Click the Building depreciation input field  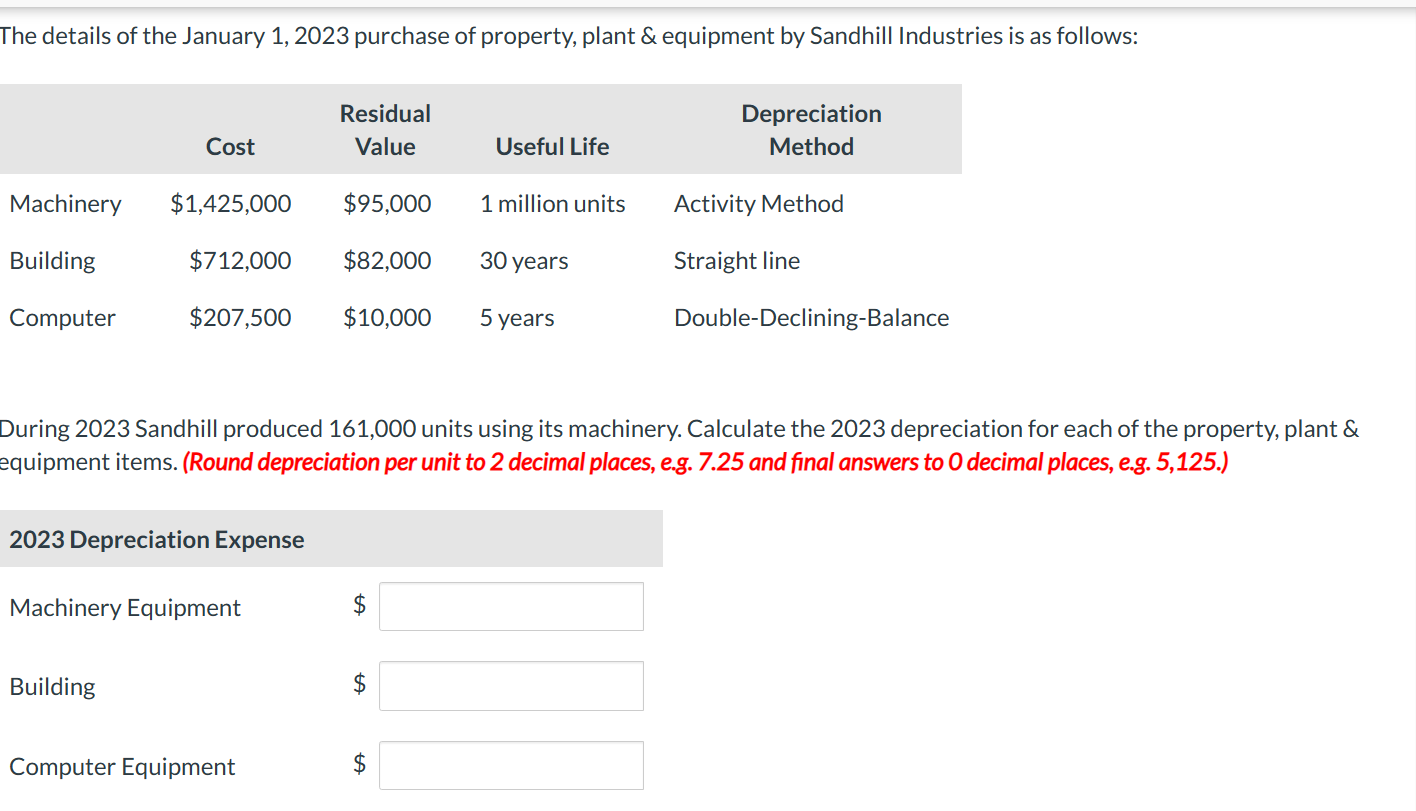(x=510, y=685)
